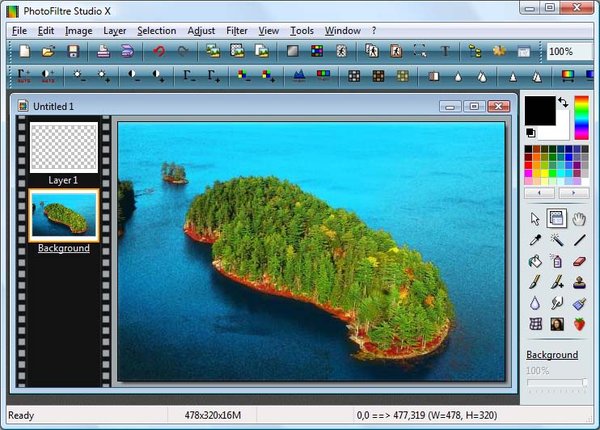Show next color palette page
The height and width of the screenshot is (430, 600).
(x=573, y=192)
